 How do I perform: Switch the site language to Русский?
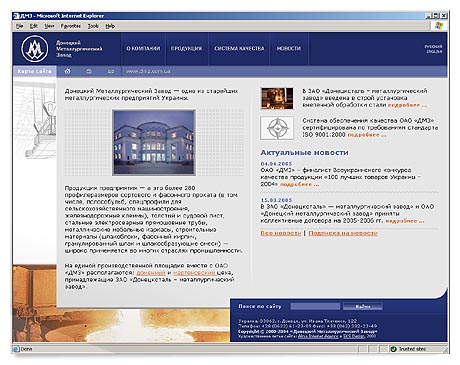tap(433, 46)
